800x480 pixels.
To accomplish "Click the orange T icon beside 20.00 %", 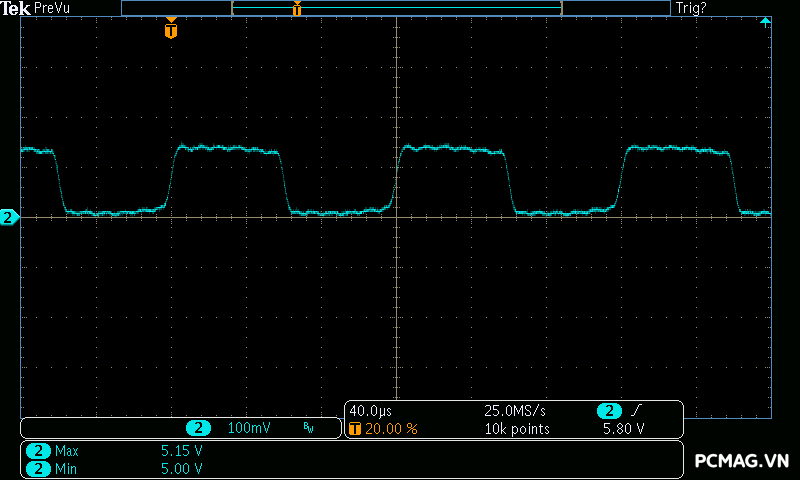I will coord(355,428).
